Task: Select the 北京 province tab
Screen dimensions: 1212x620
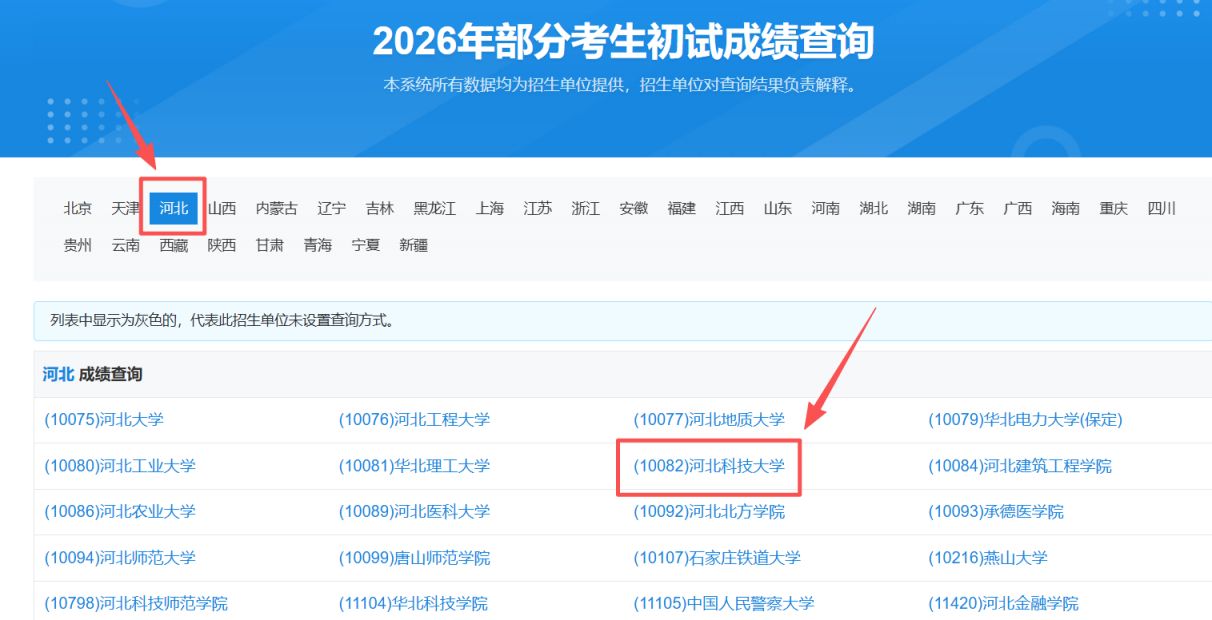Action: (x=78, y=209)
